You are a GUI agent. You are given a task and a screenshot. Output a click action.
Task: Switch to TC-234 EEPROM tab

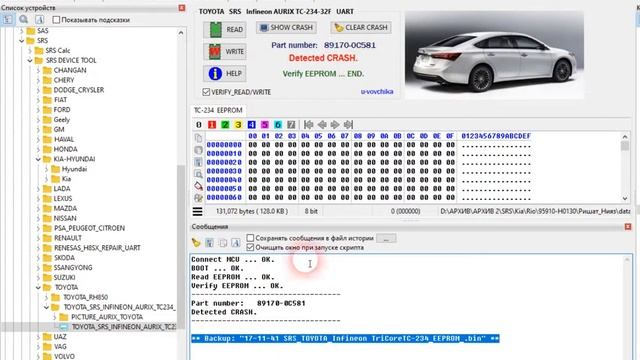[218, 110]
